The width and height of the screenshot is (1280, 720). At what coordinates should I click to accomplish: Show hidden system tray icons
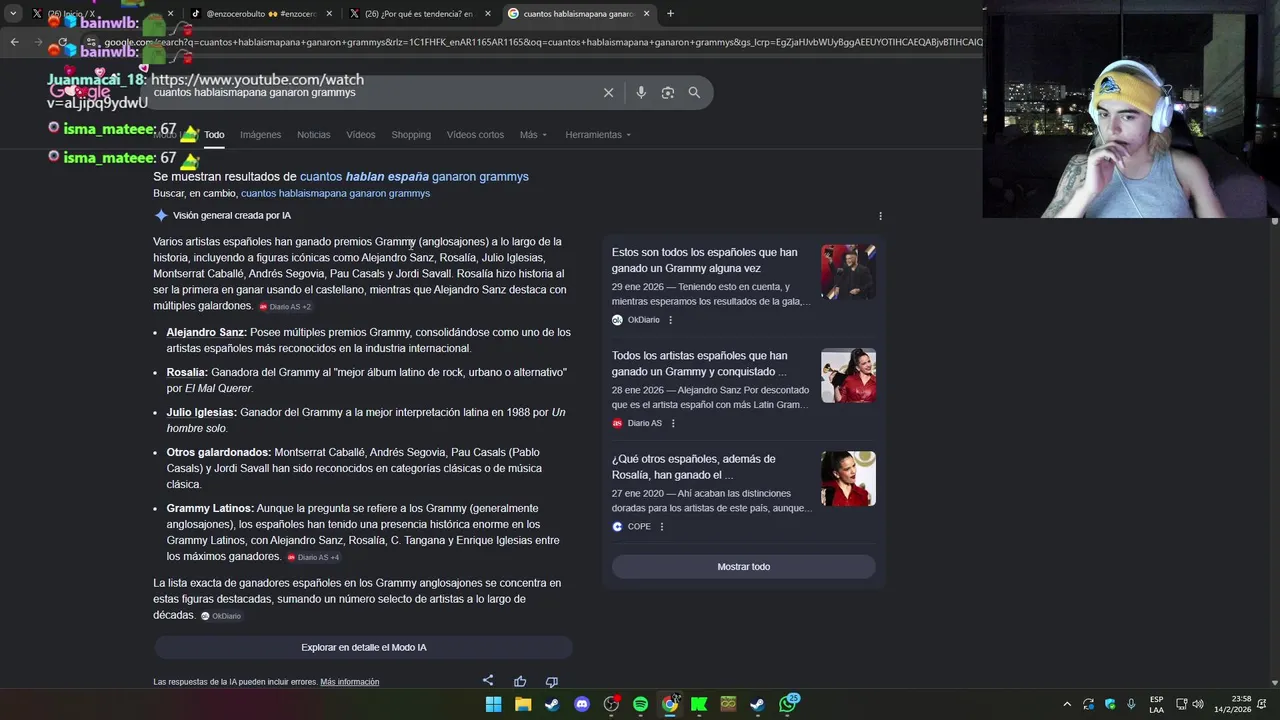click(x=1067, y=704)
